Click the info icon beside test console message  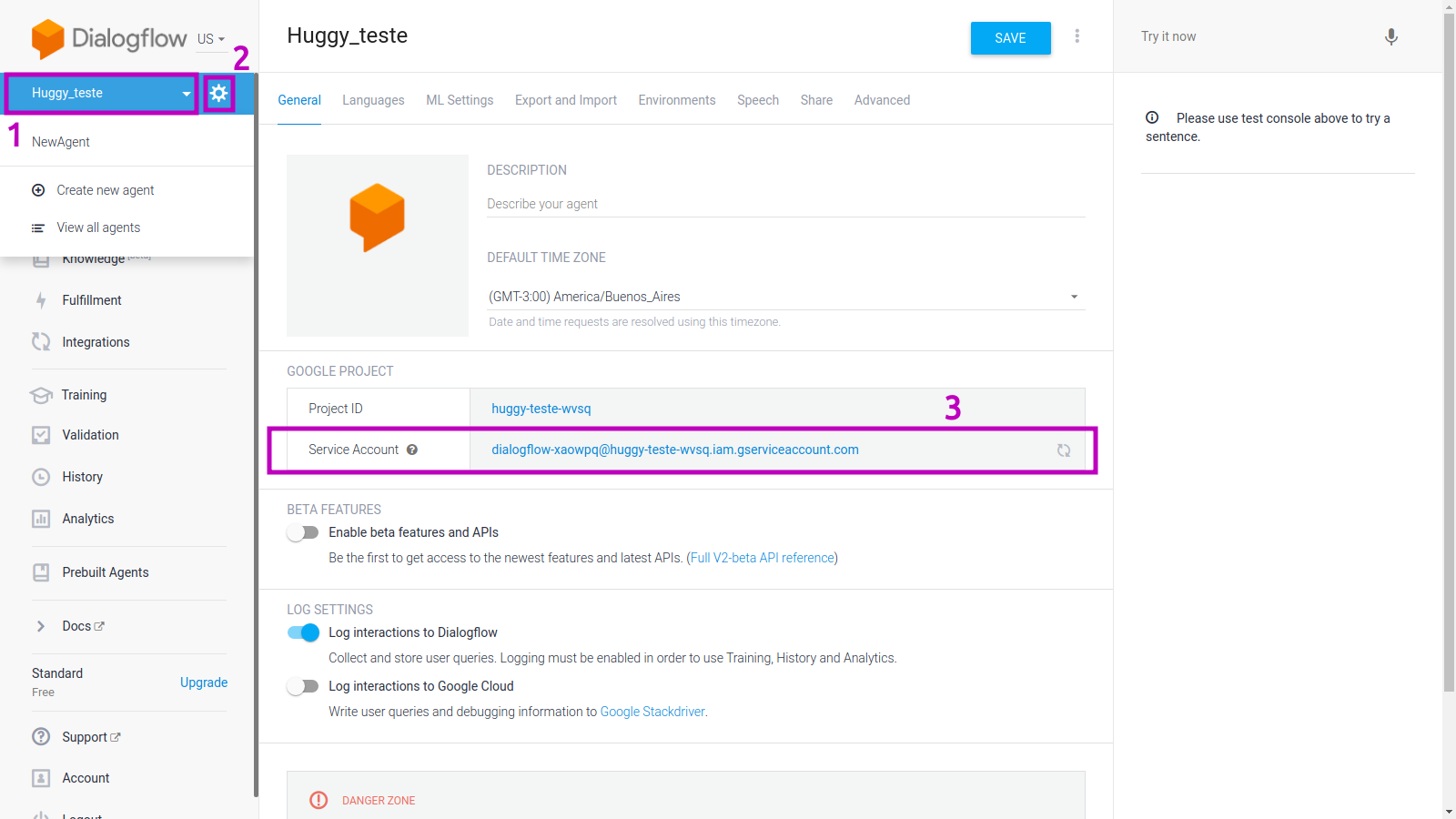coord(1152,117)
